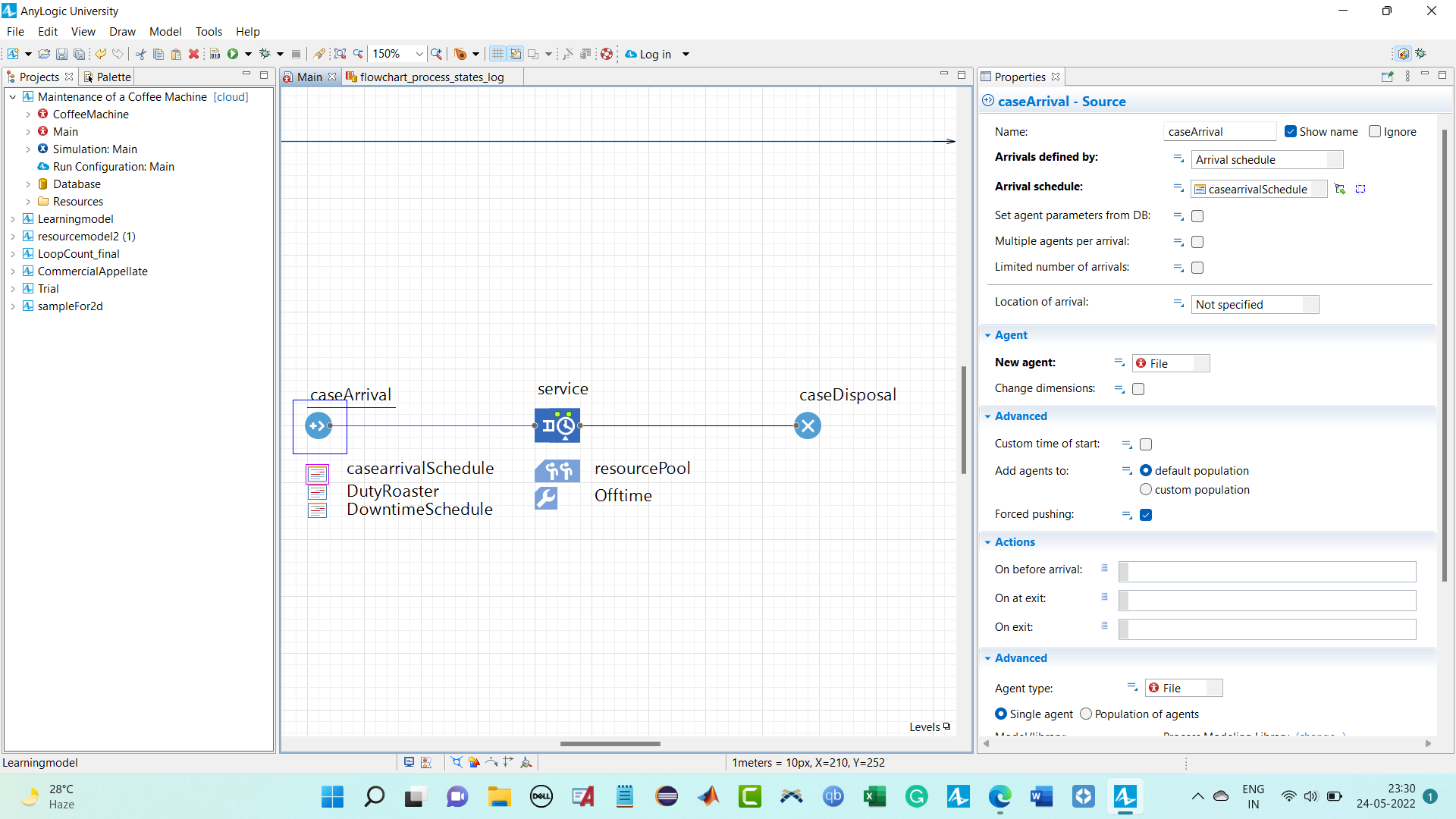Open the Model menu
The height and width of the screenshot is (819, 1456).
pyautogui.click(x=165, y=32)
